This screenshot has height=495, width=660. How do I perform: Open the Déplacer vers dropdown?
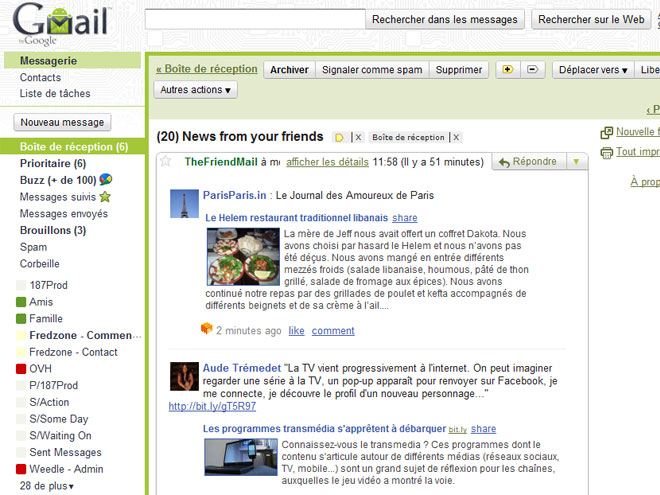593,70
